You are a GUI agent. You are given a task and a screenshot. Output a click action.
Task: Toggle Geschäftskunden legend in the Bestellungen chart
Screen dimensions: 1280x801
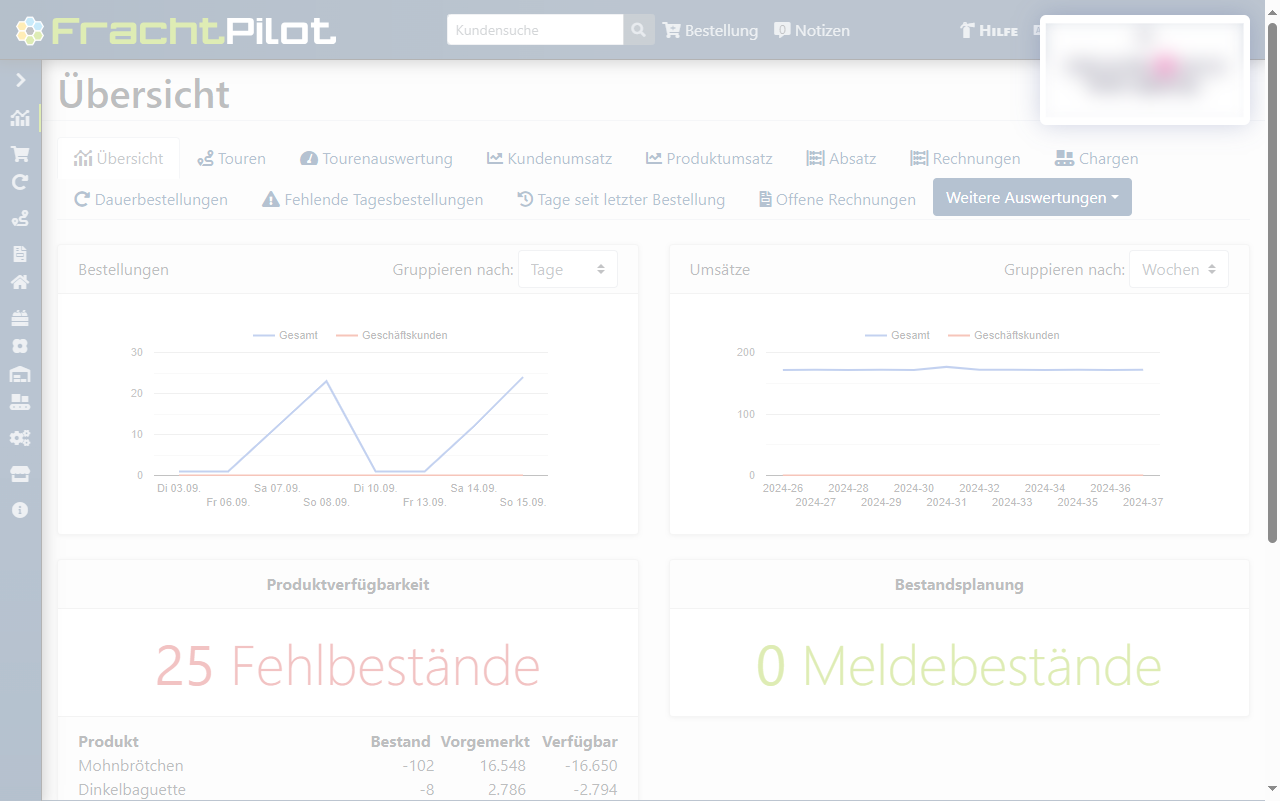tap(391, 335)
